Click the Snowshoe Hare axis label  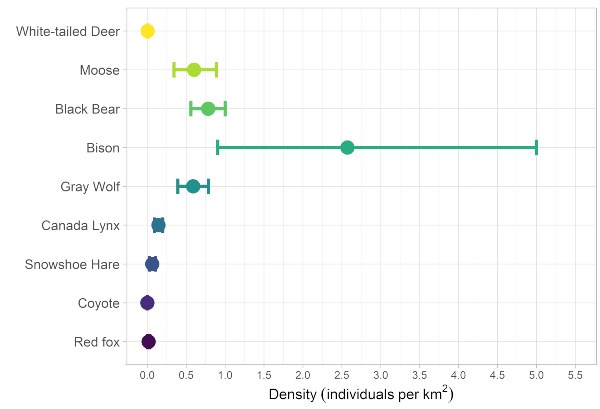click(x=72, y=264)
